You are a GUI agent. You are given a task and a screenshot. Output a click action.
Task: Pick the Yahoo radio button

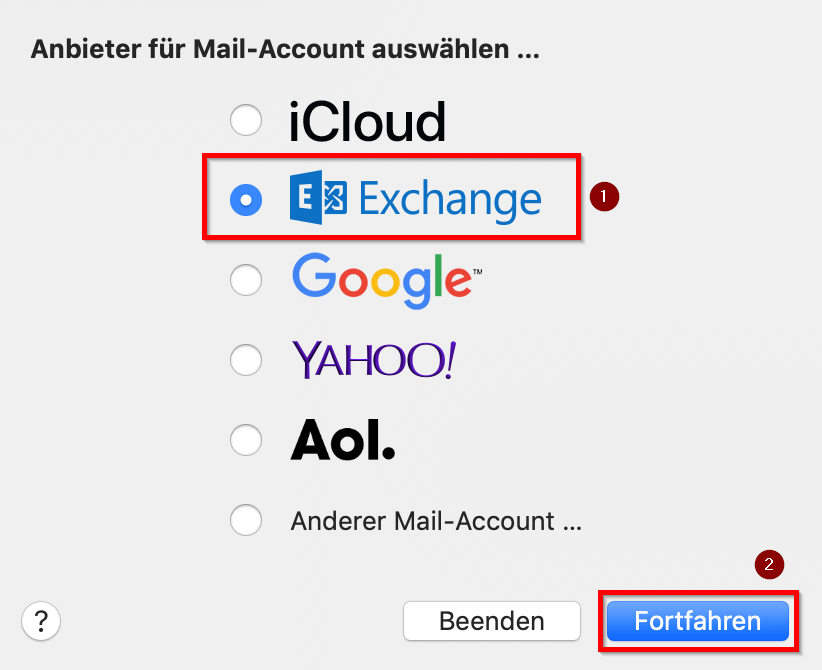245,359
